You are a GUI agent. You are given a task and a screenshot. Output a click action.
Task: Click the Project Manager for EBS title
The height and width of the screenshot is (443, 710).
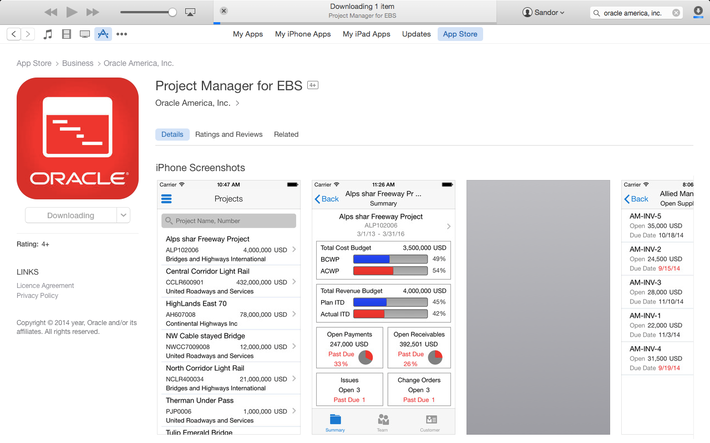pos(229,86)
